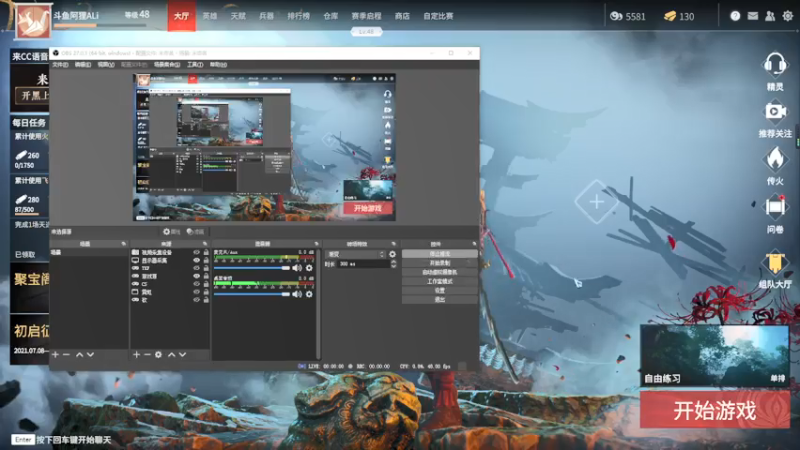Enable 工作室模式 studio mode in OBS
800x450 pixels.
(x=439, y=281)
